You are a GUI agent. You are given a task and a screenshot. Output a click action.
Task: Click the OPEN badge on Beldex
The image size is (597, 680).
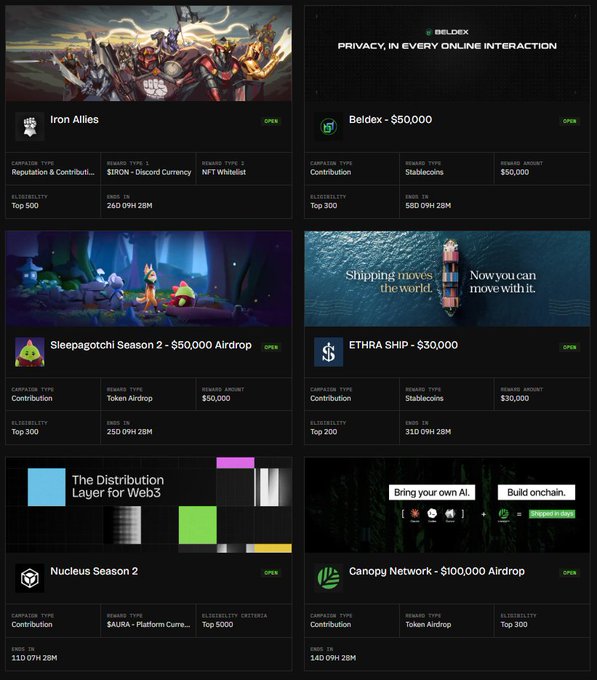[x=570, y=121]
